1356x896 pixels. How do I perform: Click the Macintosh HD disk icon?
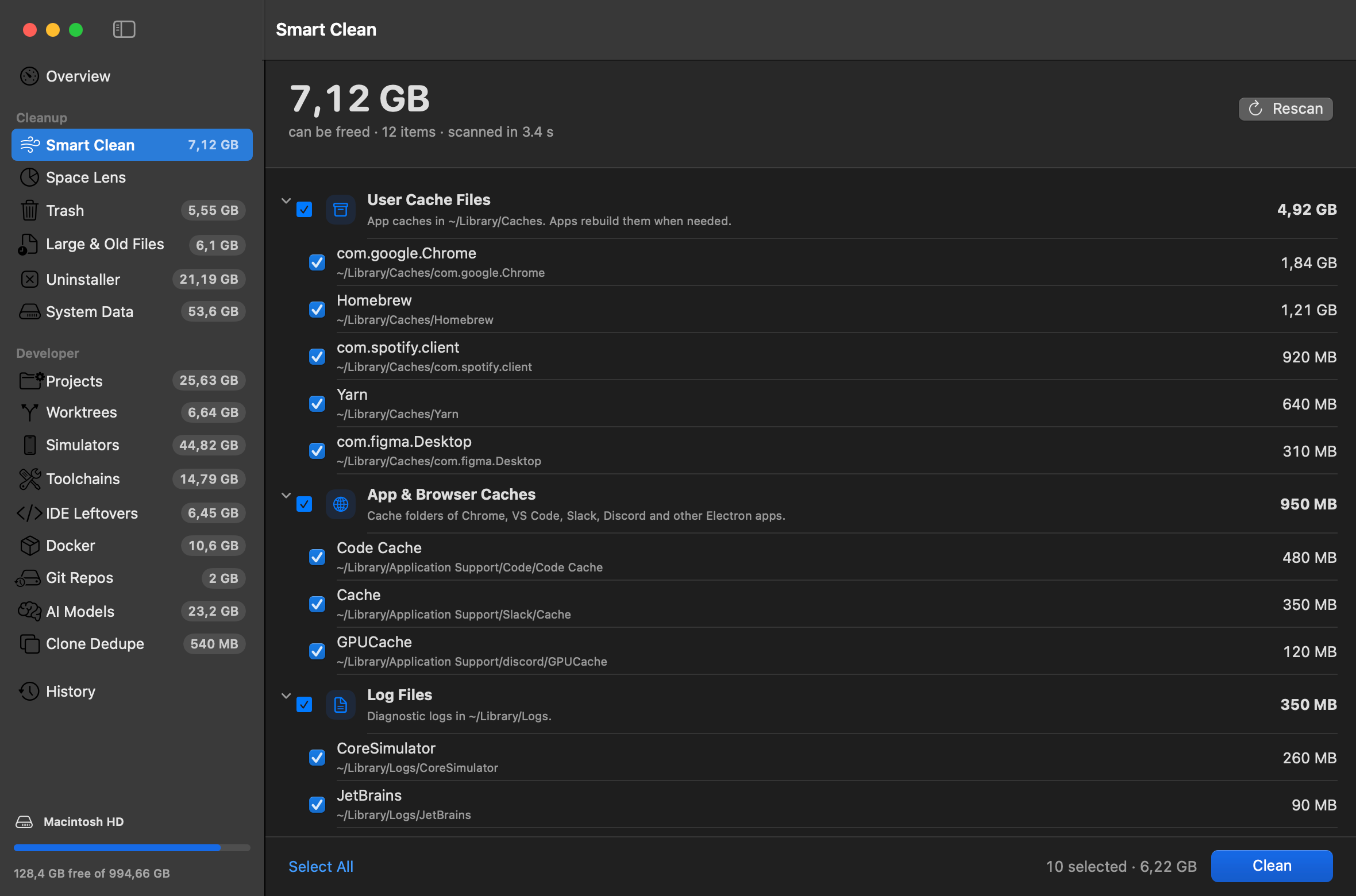[x=24, y=822]
